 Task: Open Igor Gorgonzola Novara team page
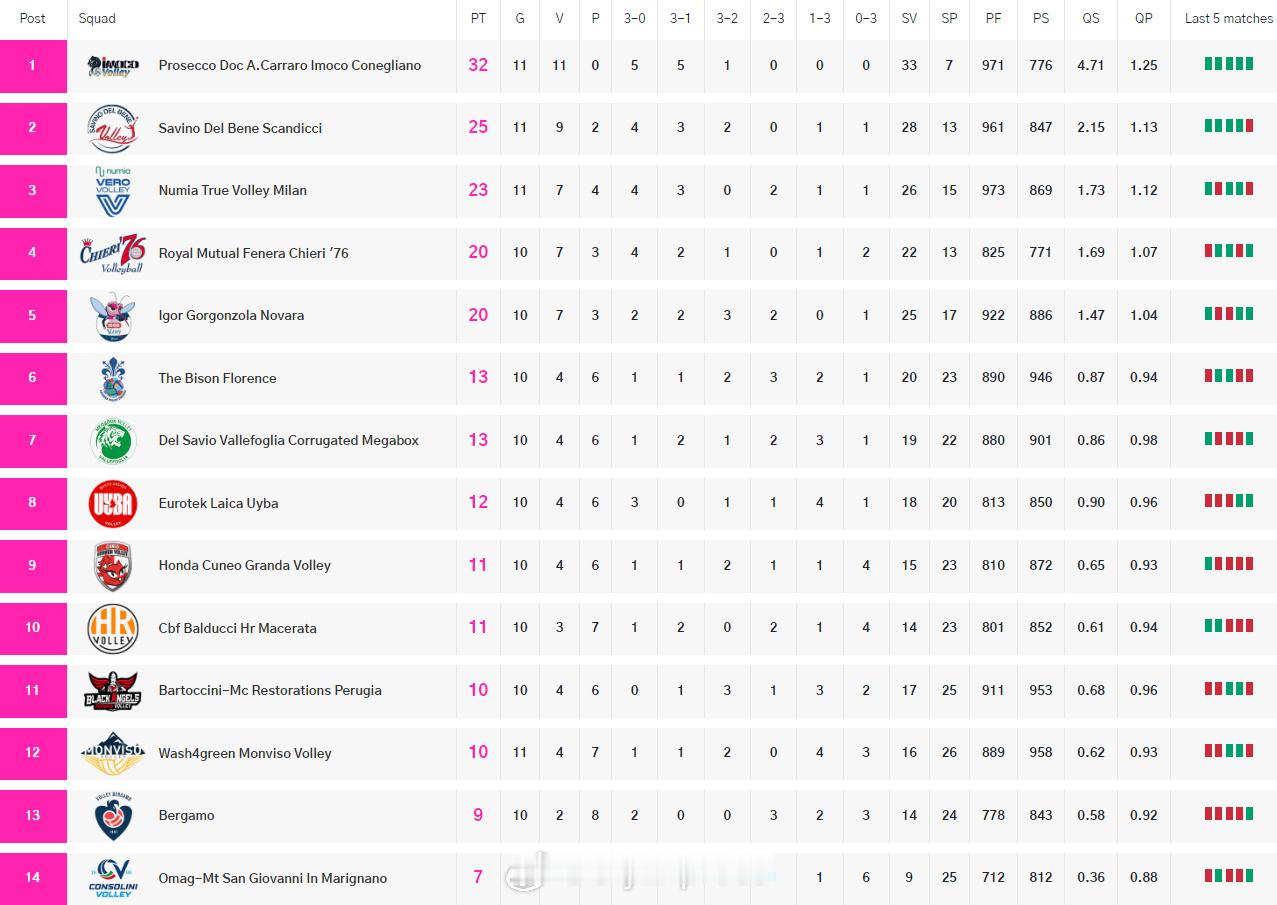click(231, 316)
